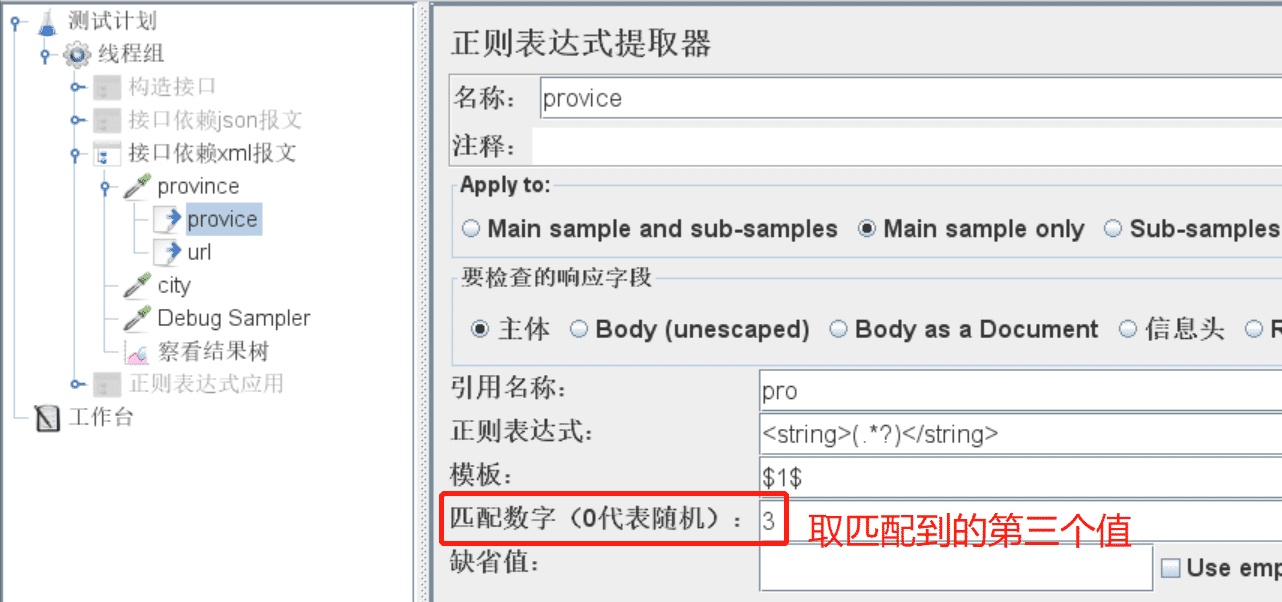Screen dimensions: 1282x602
Task: Collapse the 线程组 tree node
Action: click(x=46, y=55)
